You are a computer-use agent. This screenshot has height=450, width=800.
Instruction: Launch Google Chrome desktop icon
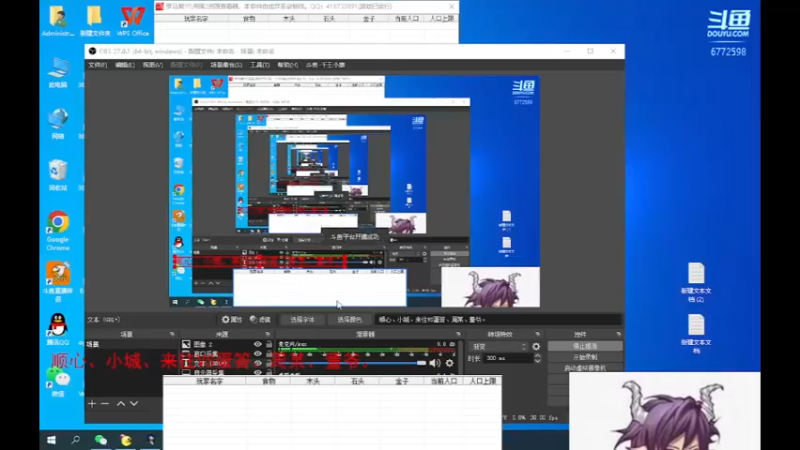58,231
